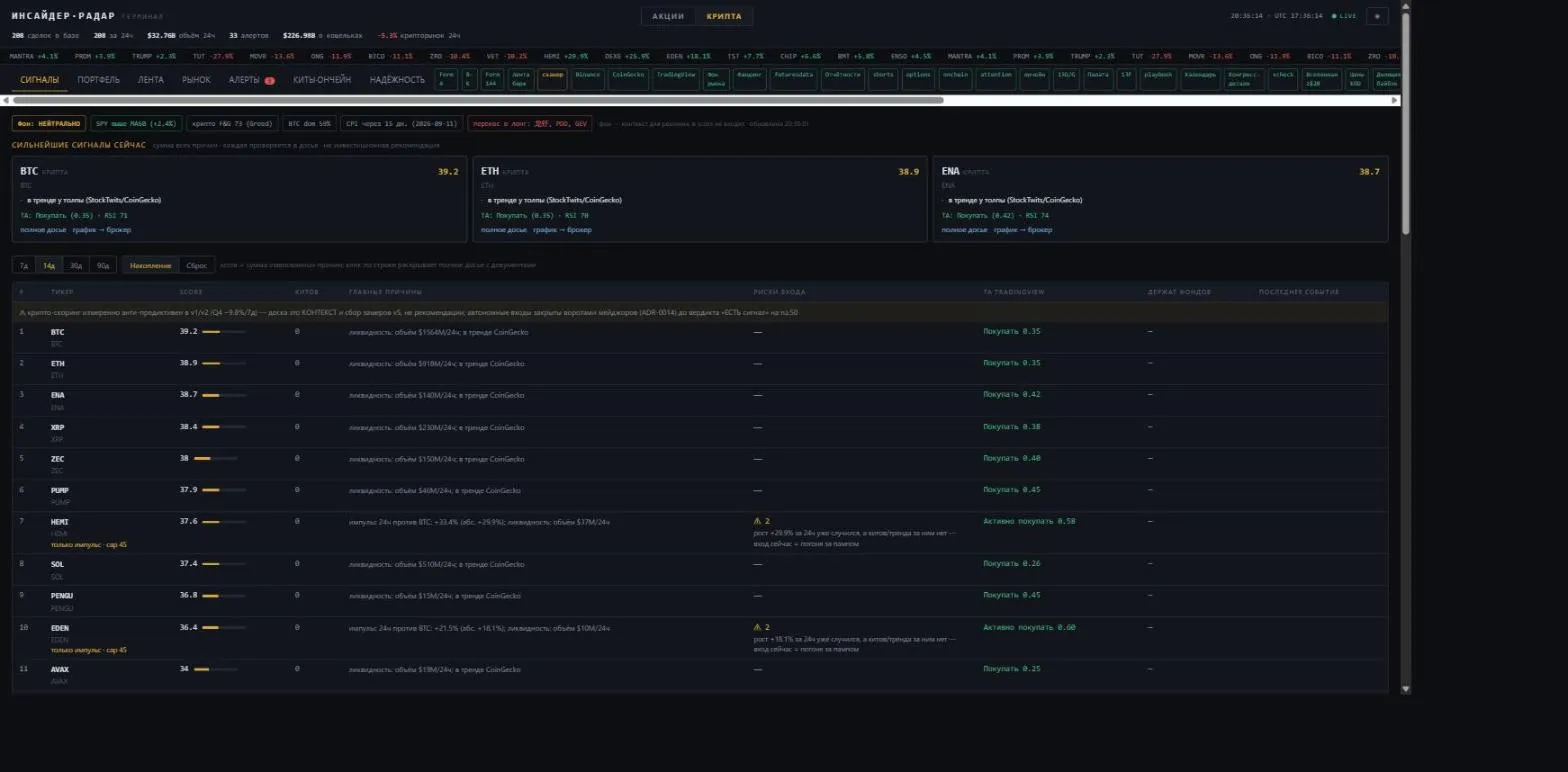Open the РЫНОК tab
Screen dimensions: 1568x772
point(196,80)
